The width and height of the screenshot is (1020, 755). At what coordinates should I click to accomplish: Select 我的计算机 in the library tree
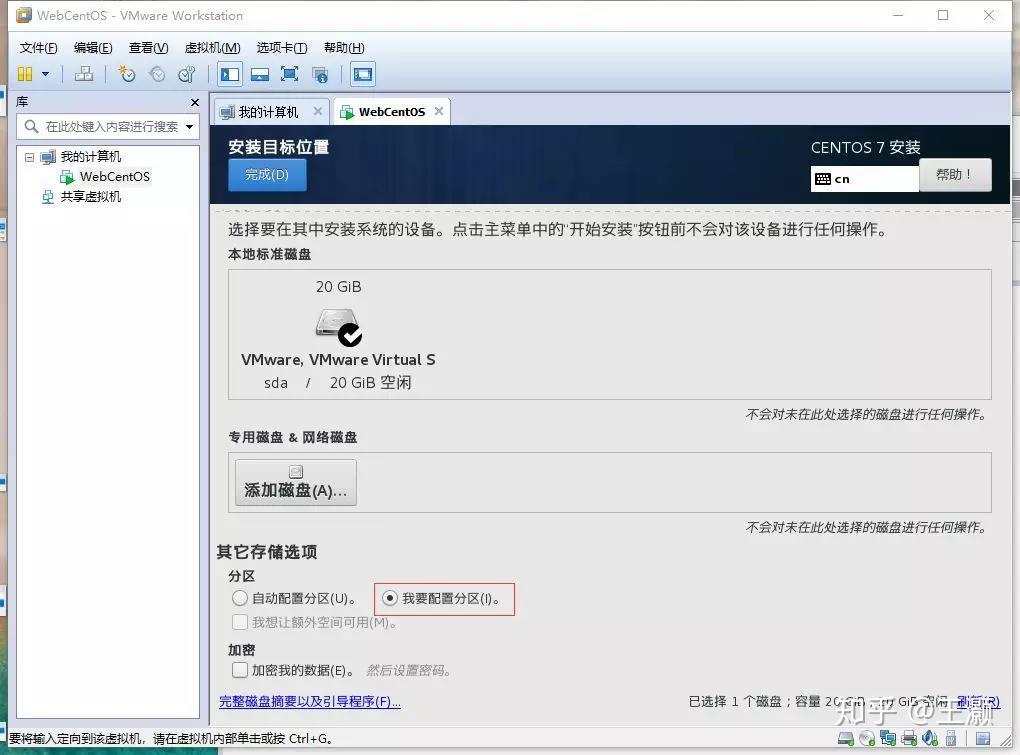coord(90,157)
